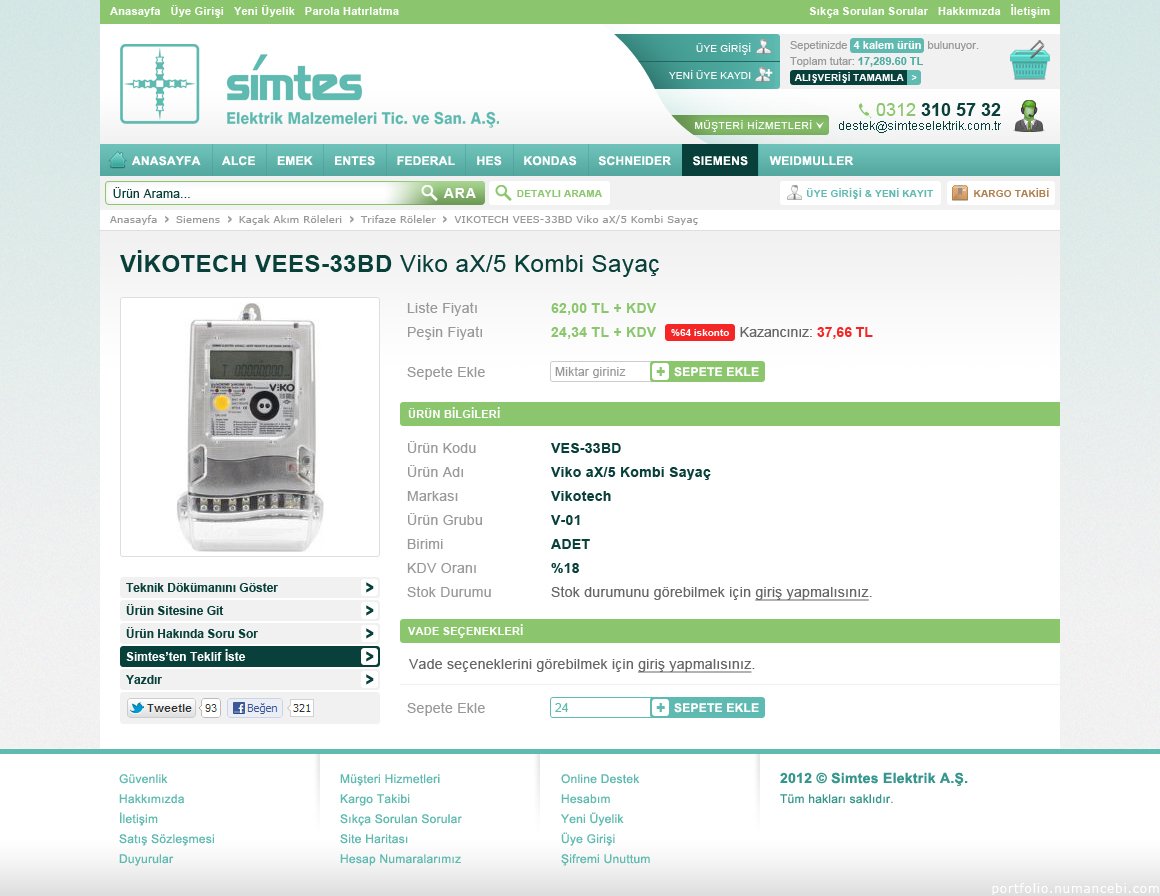The image size is (1160, 896).
Task: Click Güvenlik footer link
Action: click(143, 779)
